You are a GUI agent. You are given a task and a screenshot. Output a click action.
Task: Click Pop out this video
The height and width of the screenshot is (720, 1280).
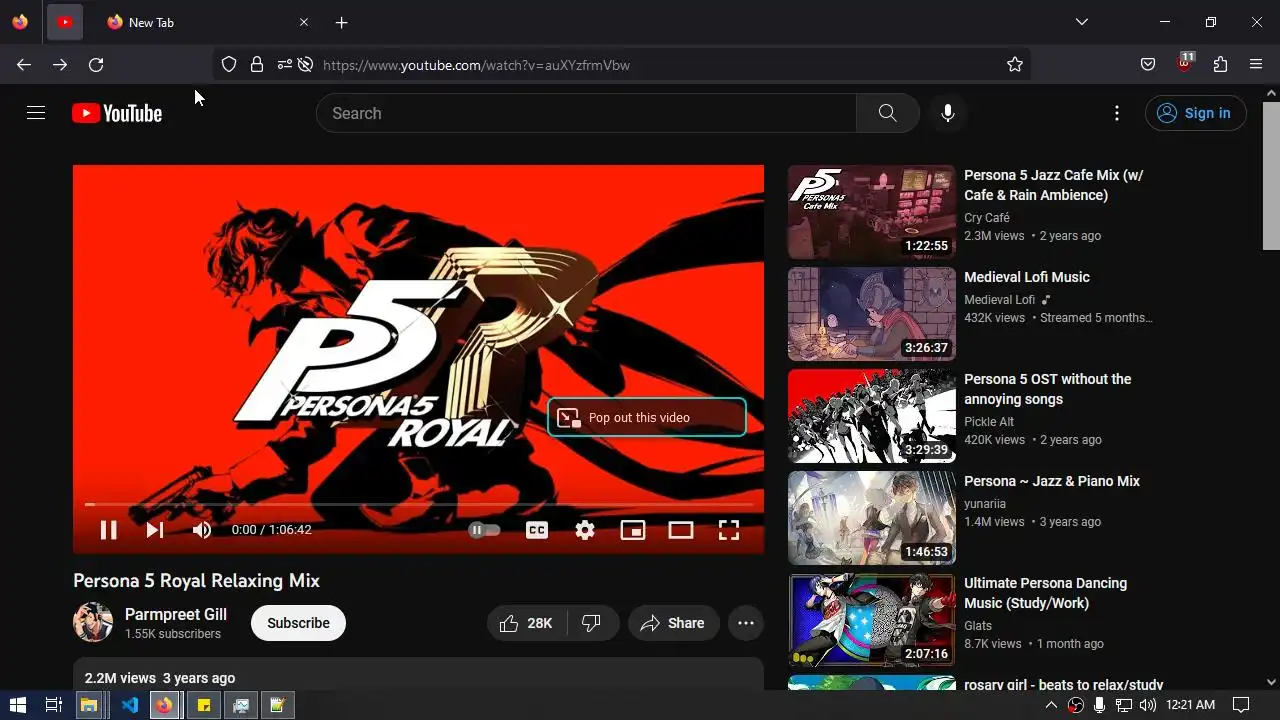tap(647, 417)
